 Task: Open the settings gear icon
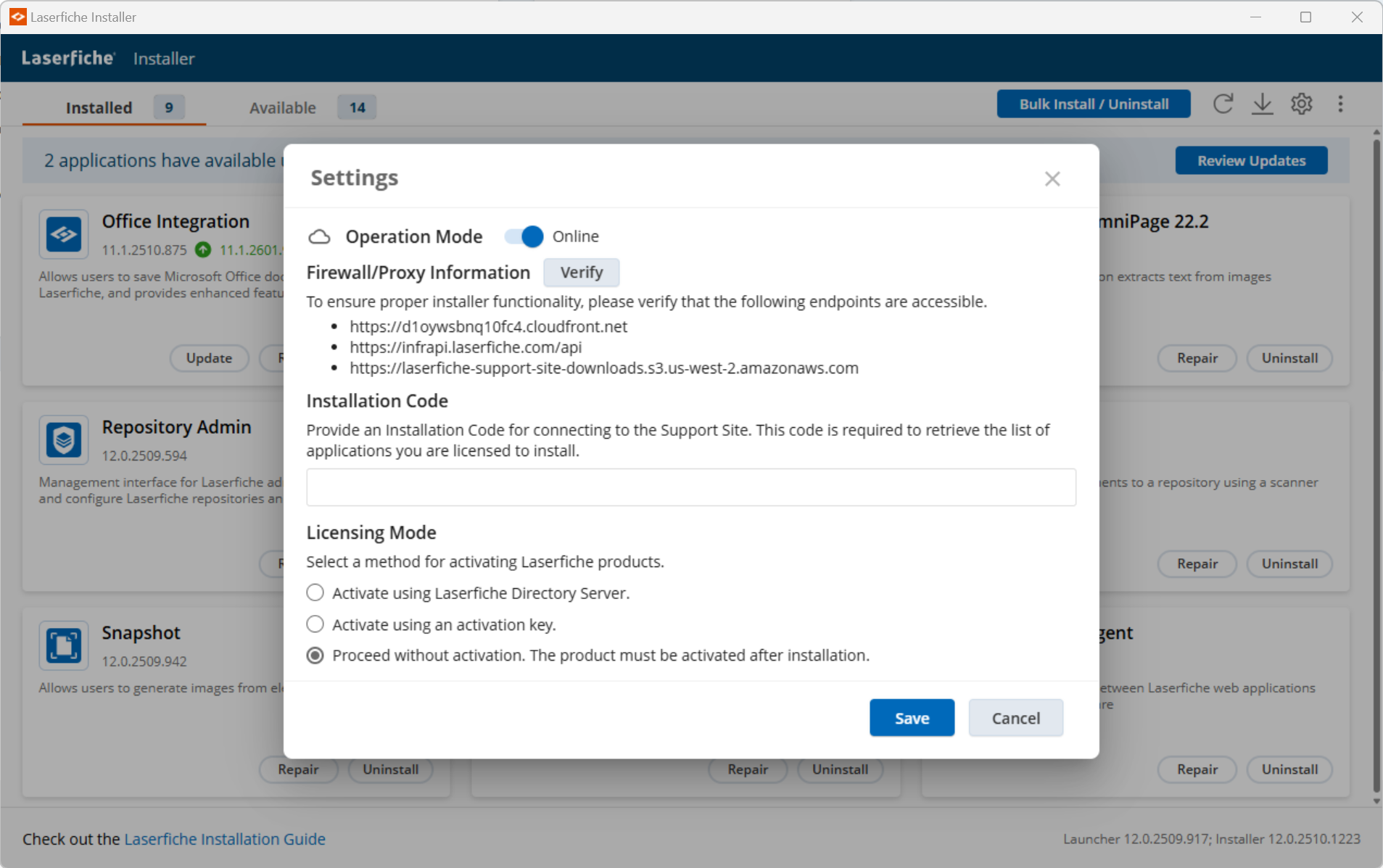[x=1301, y=104]
